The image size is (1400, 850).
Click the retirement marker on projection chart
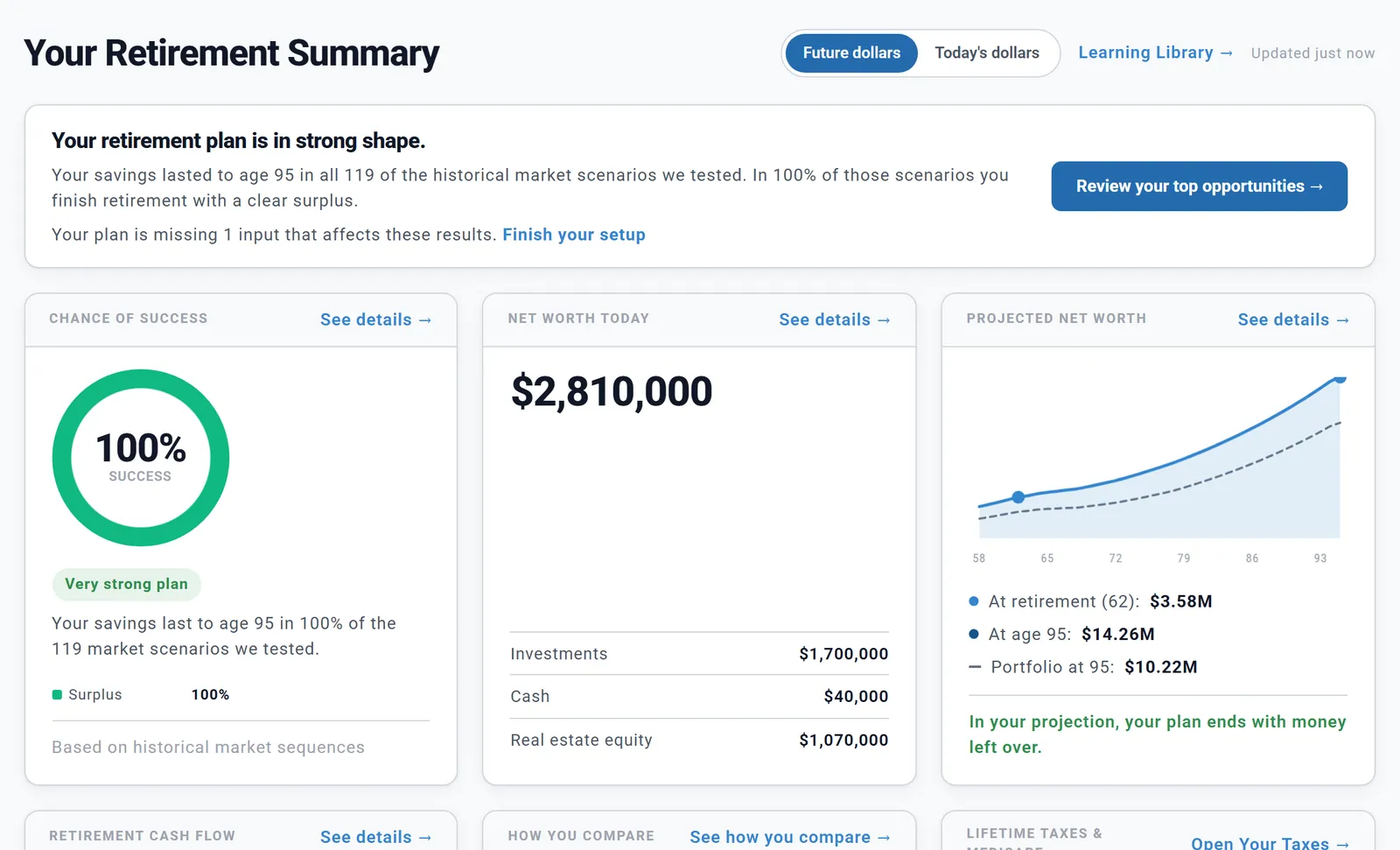point(1018,497)
